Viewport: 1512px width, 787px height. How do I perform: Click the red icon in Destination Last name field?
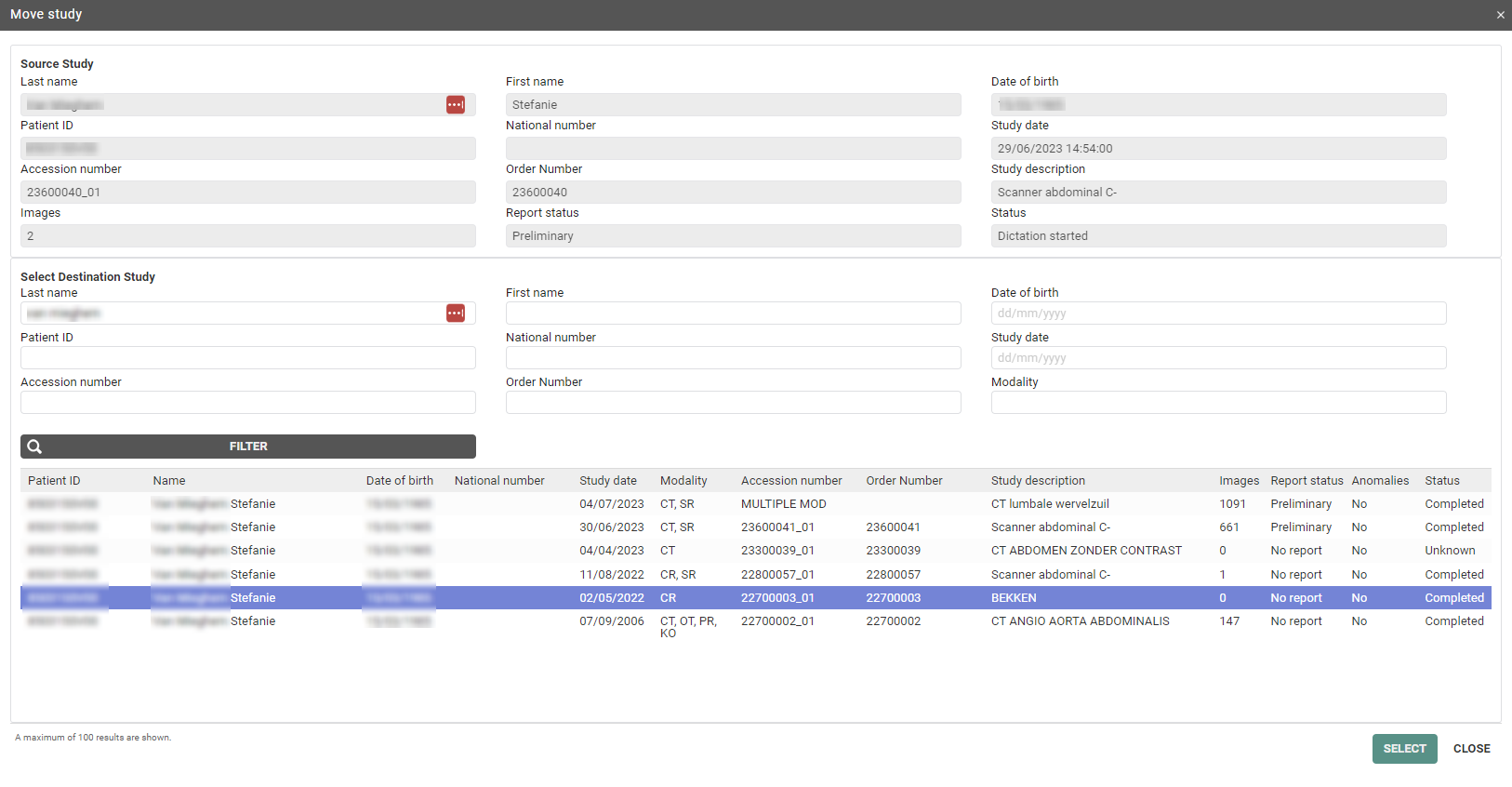coord(455,313)
